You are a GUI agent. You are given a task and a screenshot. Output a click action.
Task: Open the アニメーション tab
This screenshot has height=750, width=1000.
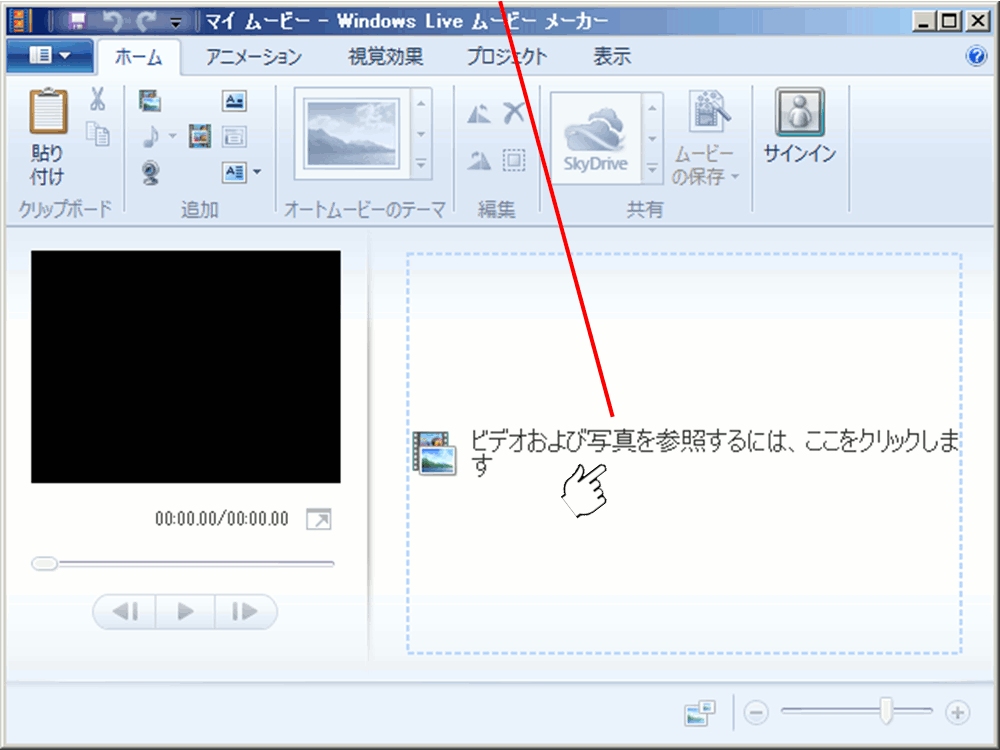pos(254,57)
